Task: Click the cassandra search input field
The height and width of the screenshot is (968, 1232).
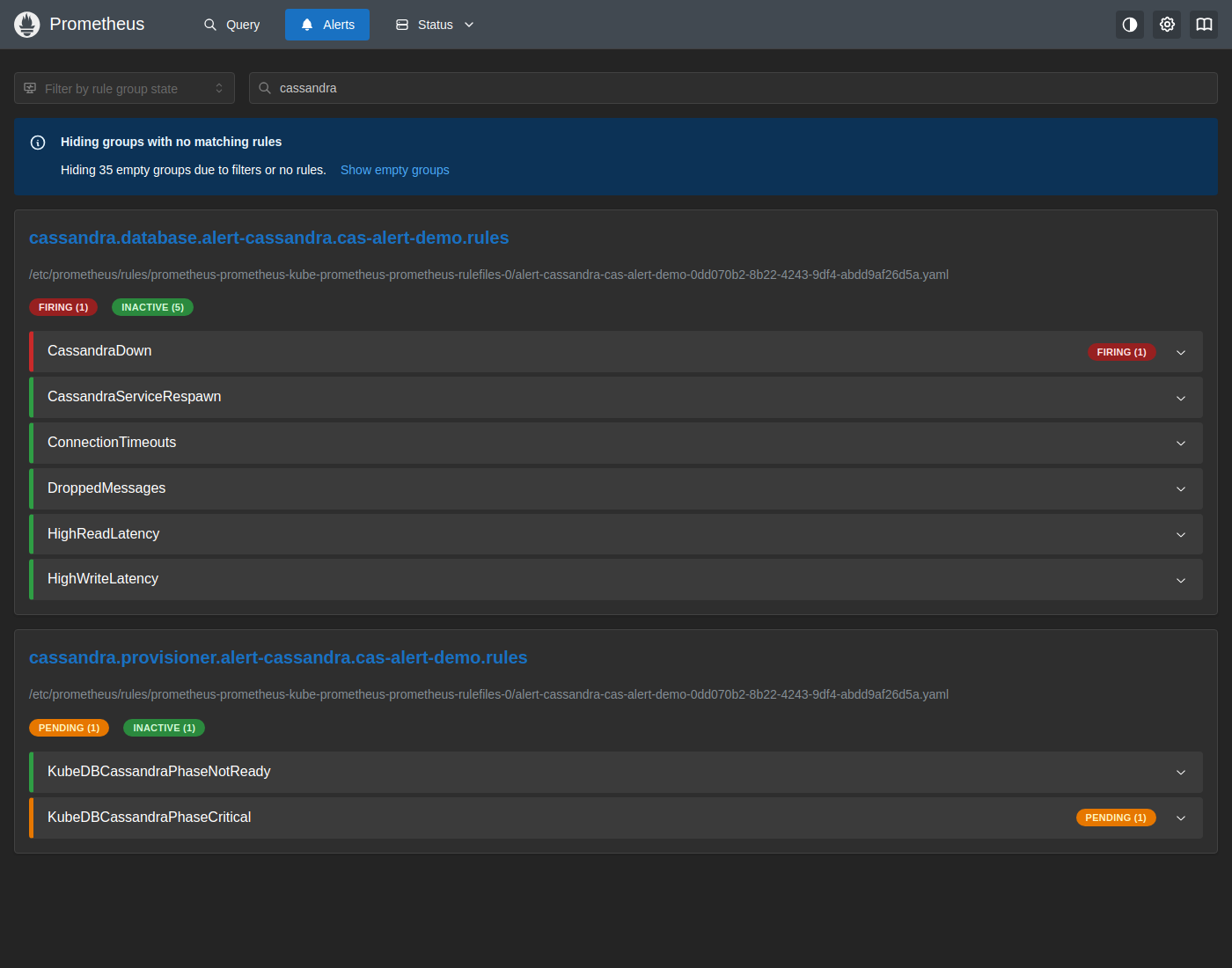Action: click(x=733, y=88)
